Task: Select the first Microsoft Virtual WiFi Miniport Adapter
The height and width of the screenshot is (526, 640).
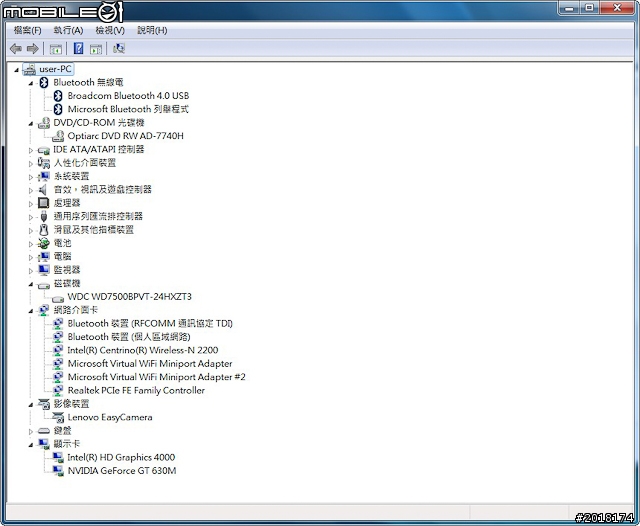Action: coord(150,364)
